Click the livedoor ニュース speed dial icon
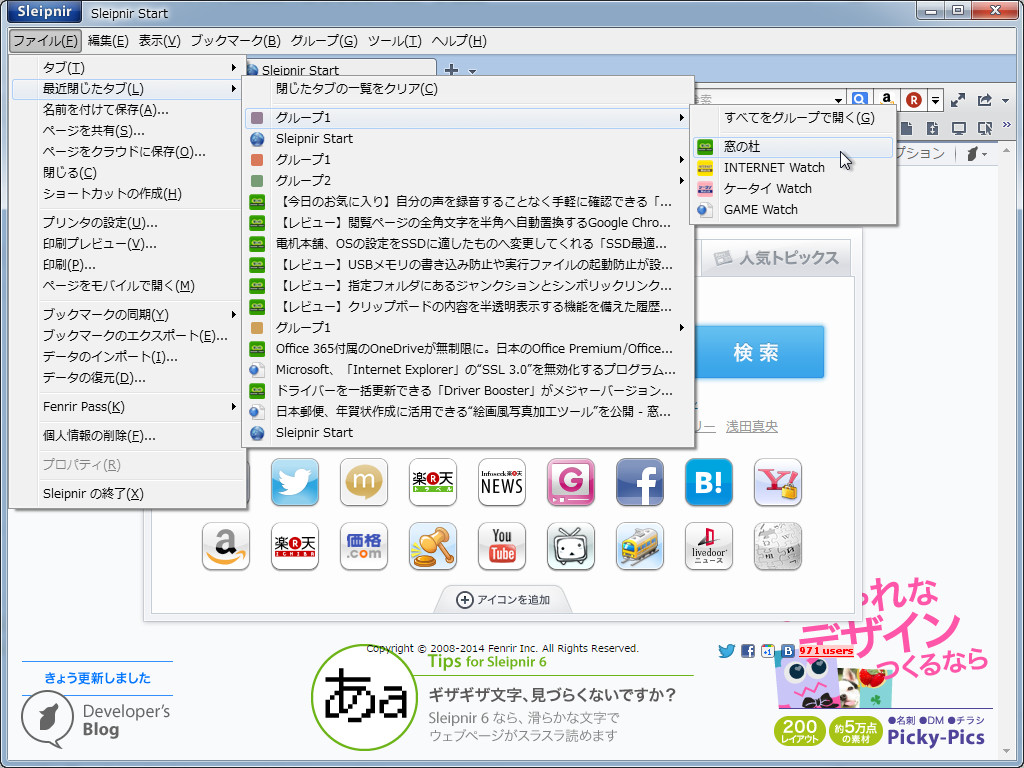 (708, 547)
